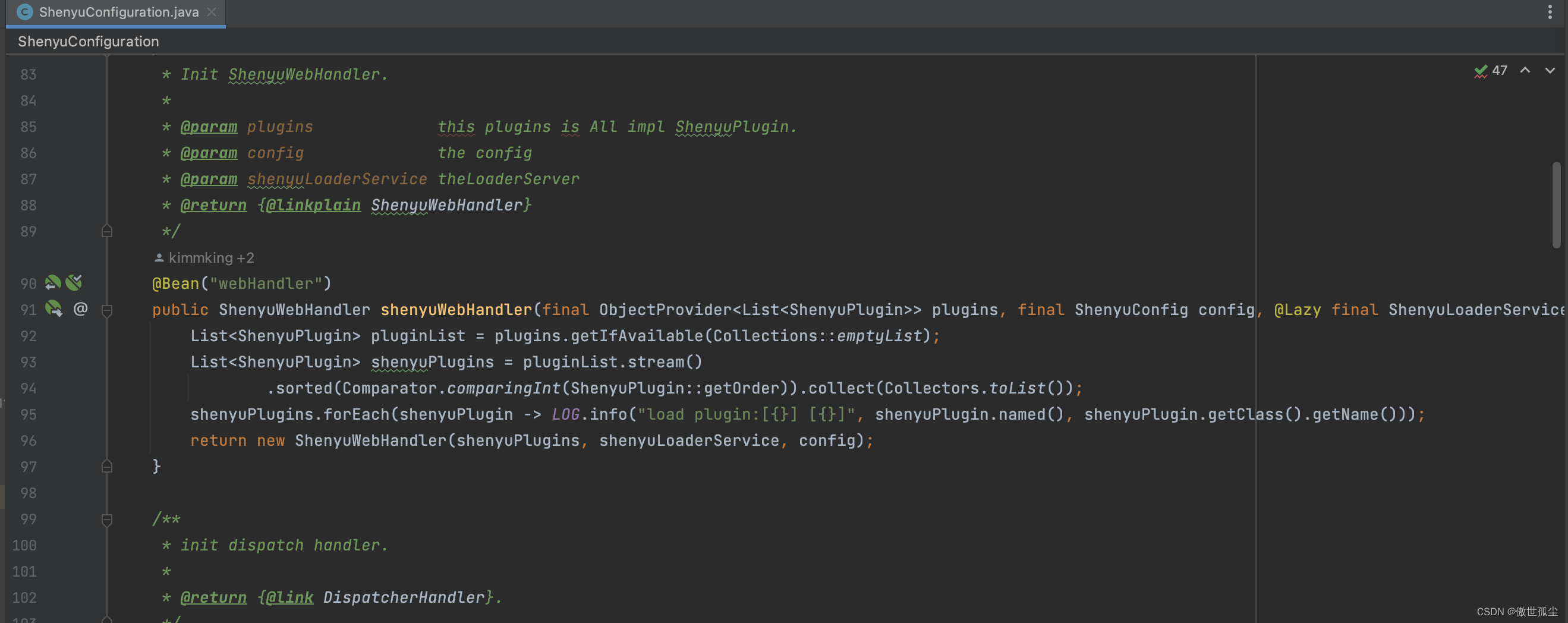Click the bean dependencies gutter icon on line 91

tap(53, 309)
